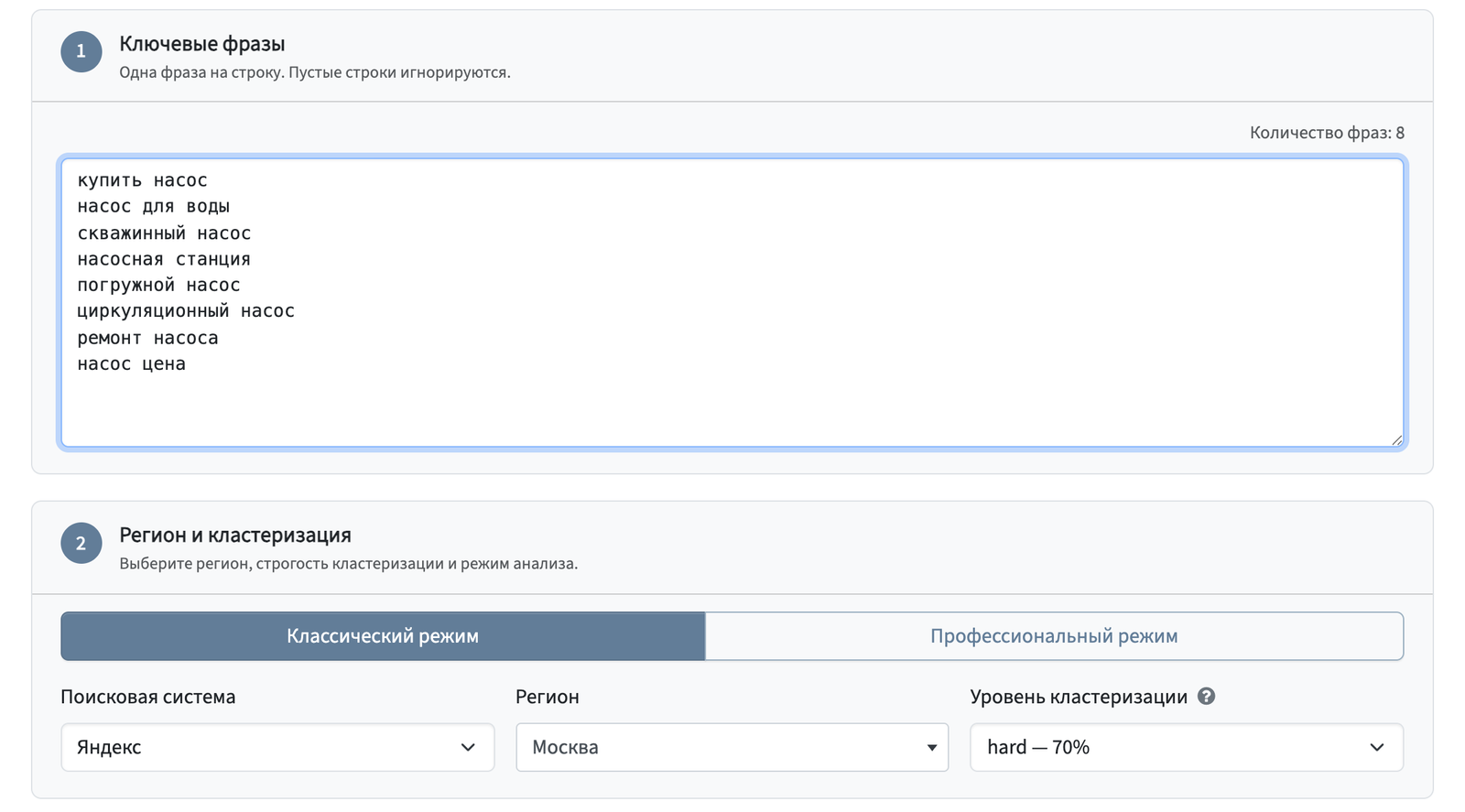
Task: Switch to Классический режим
Action: click(x=383, y=636)
